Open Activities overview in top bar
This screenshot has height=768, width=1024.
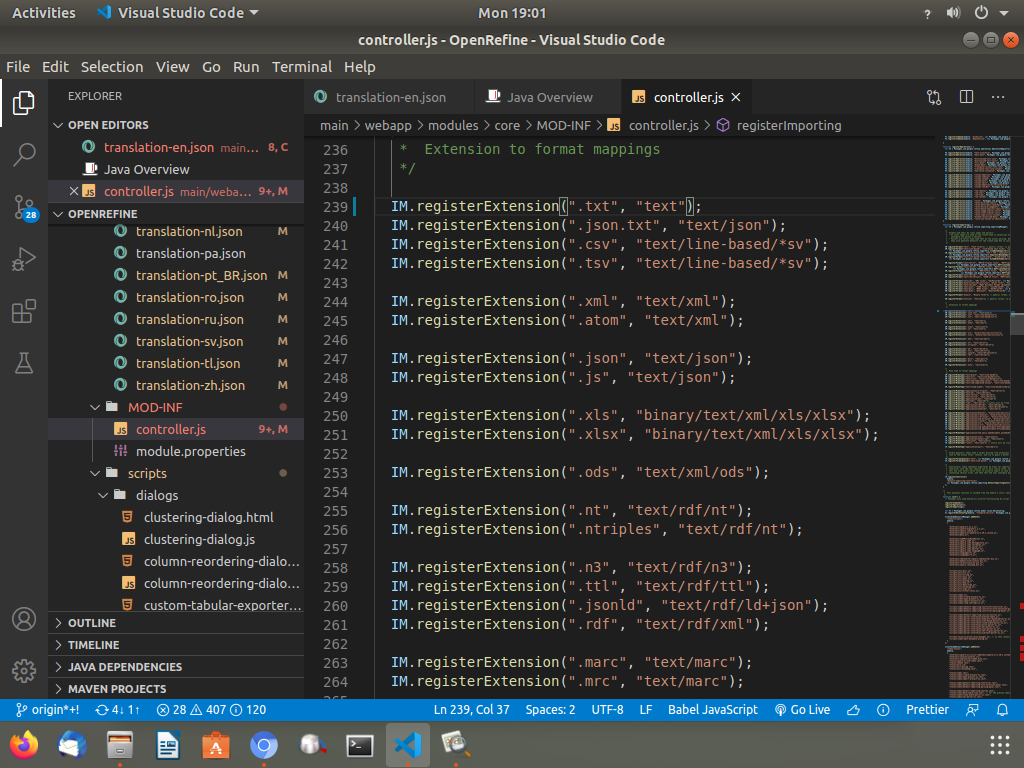pyautogui.click(x=44, y=13)
